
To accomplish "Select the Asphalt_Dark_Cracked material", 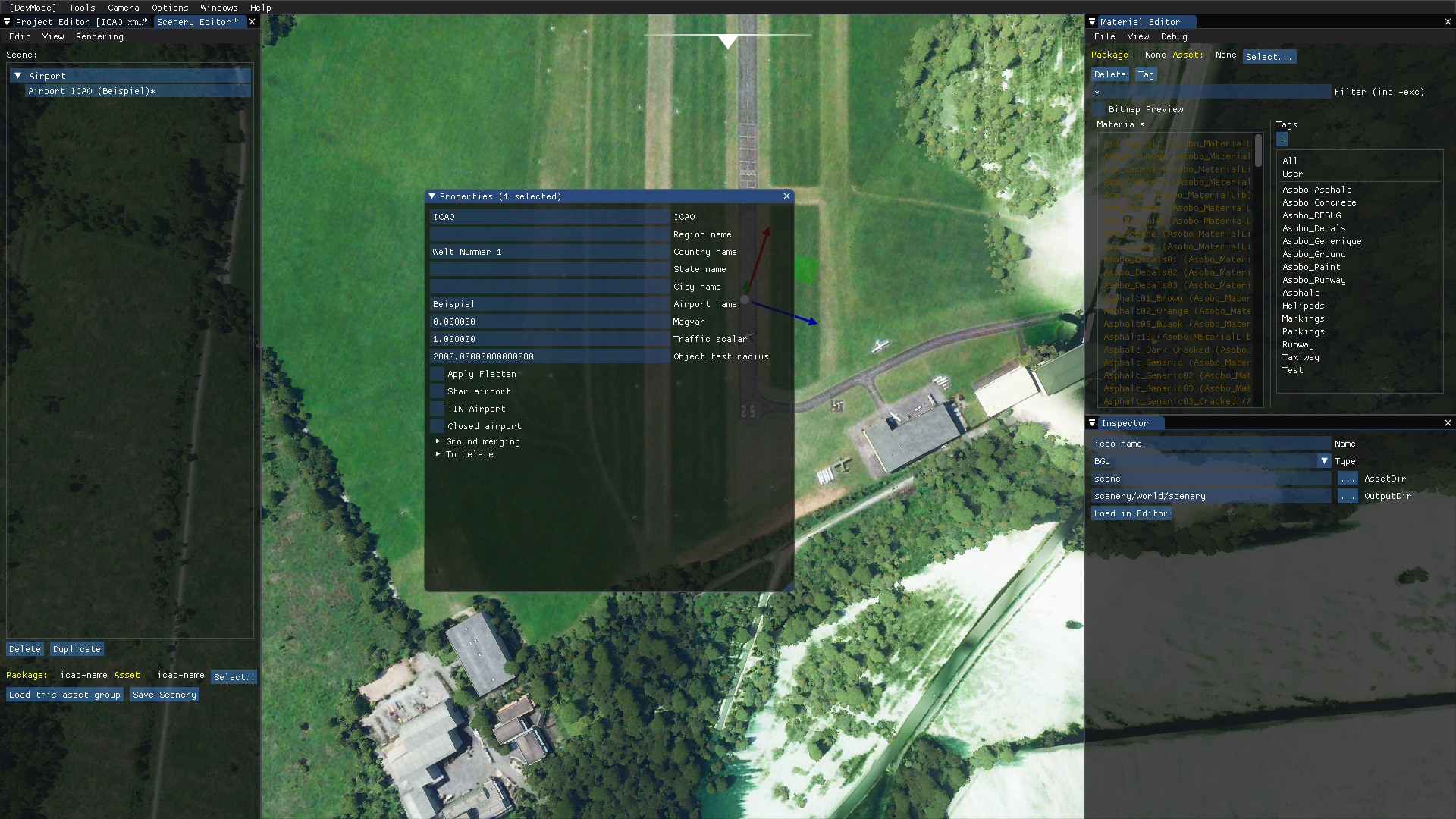I will 1177,350.
